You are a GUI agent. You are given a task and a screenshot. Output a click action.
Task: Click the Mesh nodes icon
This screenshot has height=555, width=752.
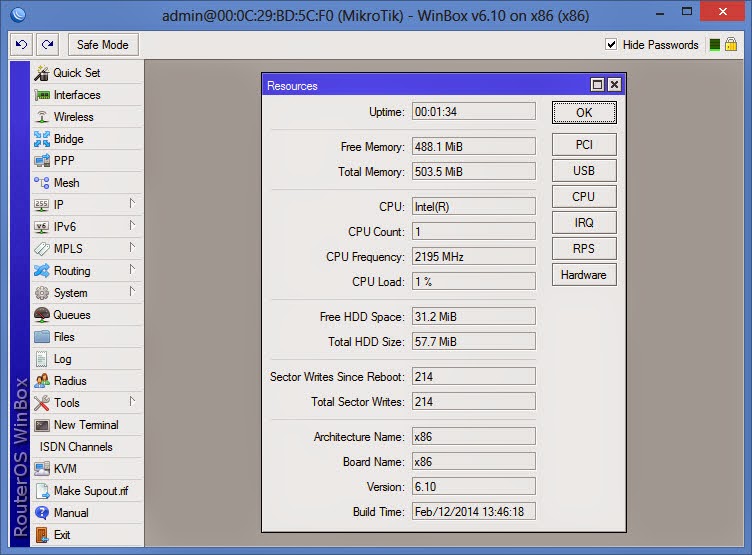click(42, 183)
